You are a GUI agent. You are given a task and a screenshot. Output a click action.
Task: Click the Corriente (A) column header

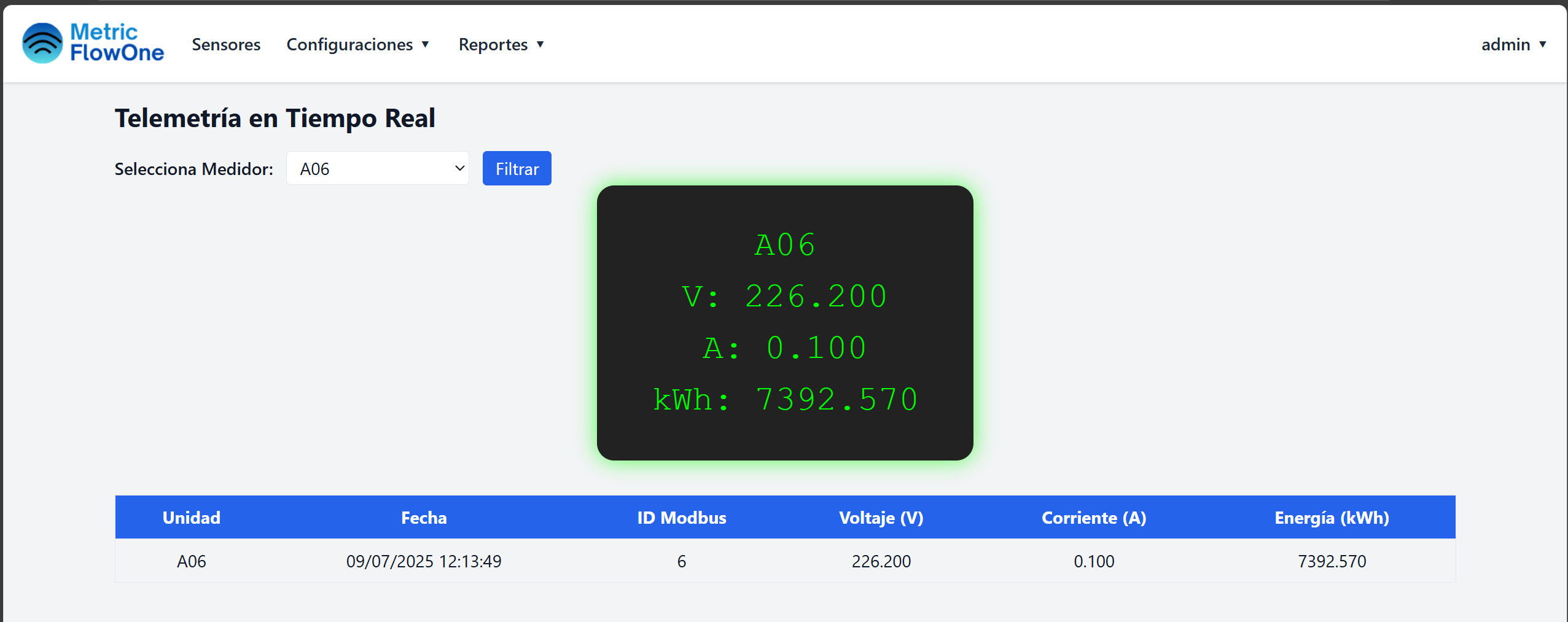pos(1094,518)
